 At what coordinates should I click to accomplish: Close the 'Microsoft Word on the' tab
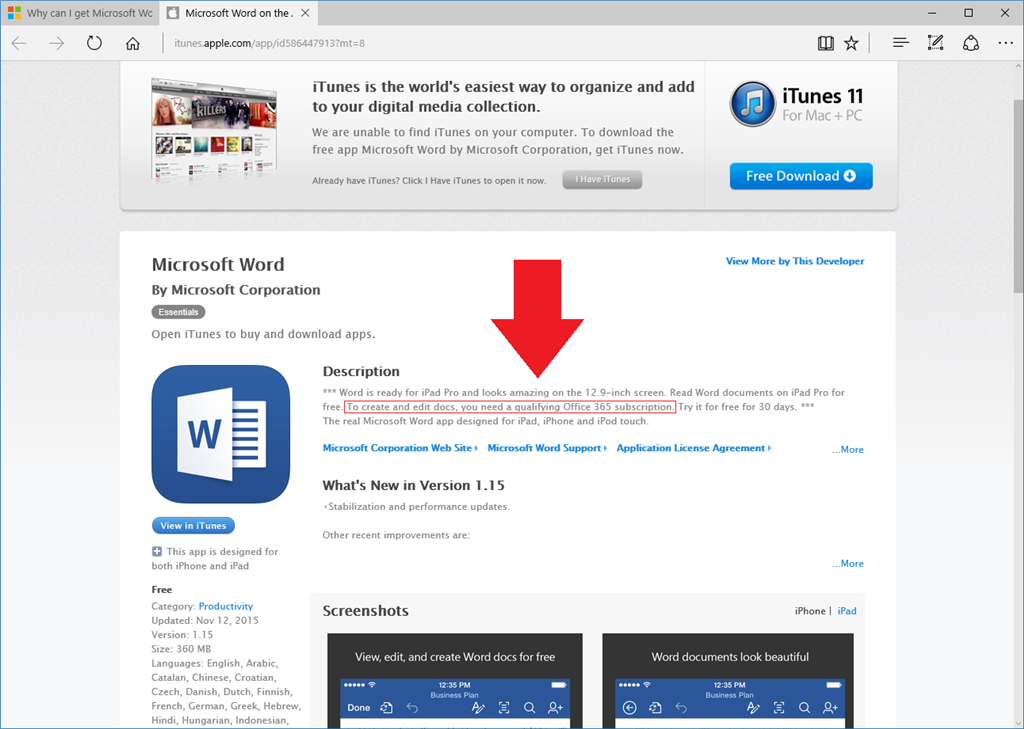pos(305,13)
